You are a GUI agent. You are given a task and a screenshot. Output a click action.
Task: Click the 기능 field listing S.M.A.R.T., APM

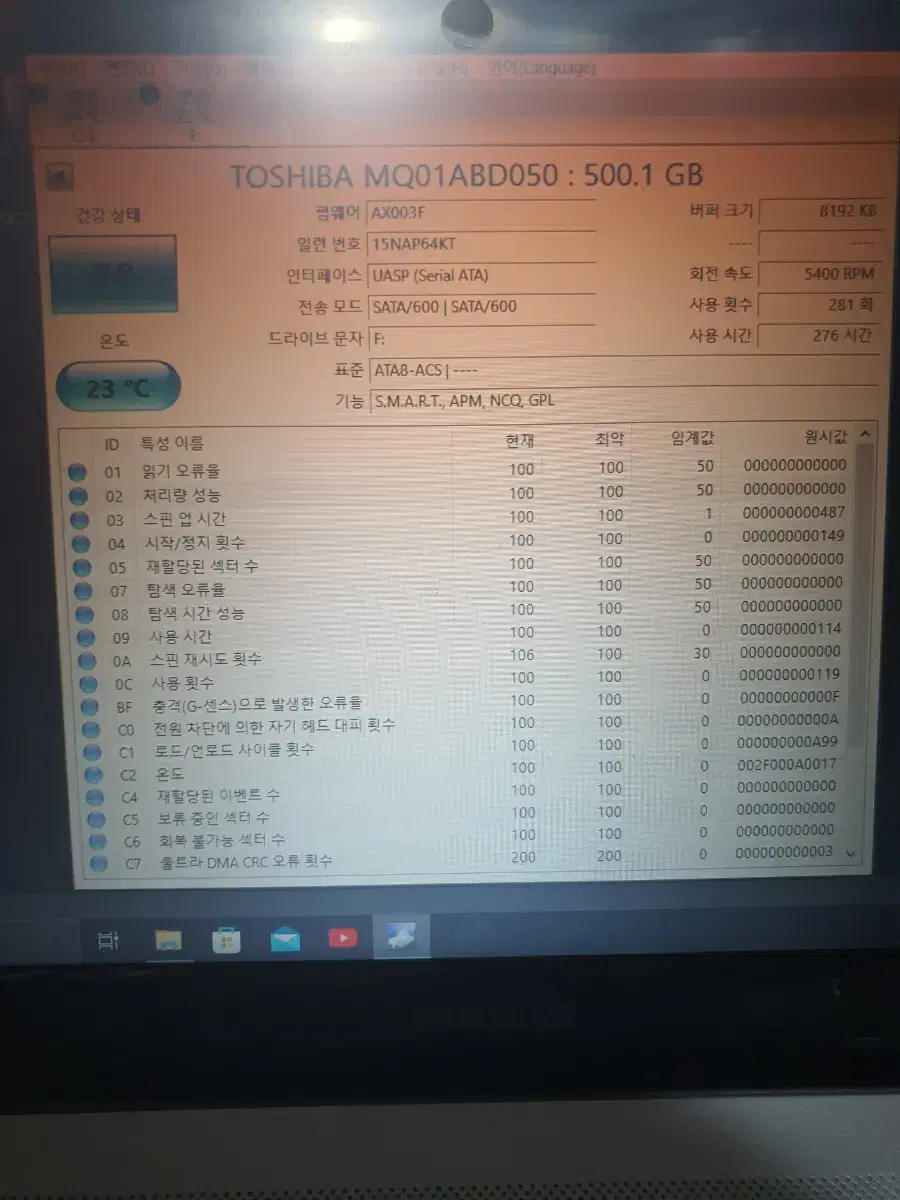623,401
